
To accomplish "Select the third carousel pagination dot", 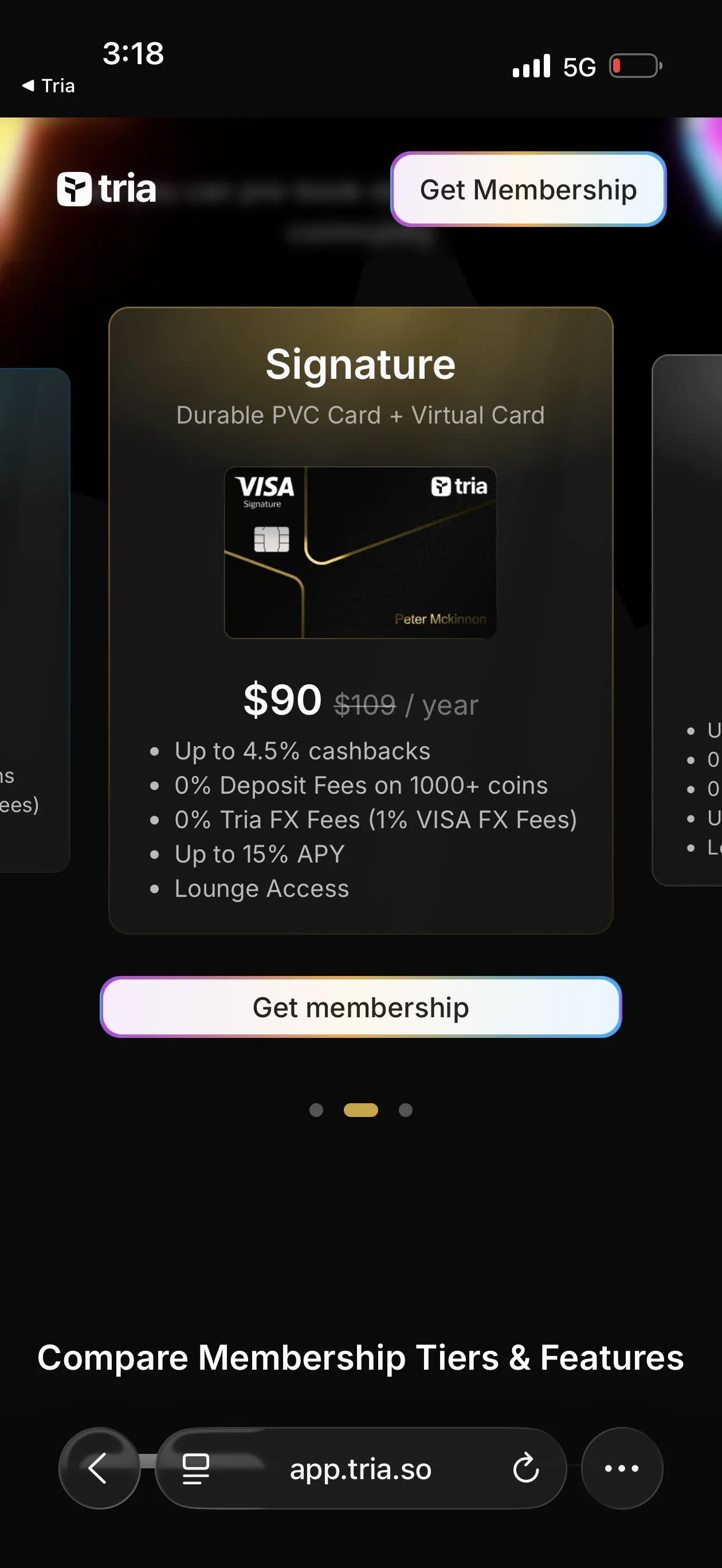I will click(x=406, y=1110).
